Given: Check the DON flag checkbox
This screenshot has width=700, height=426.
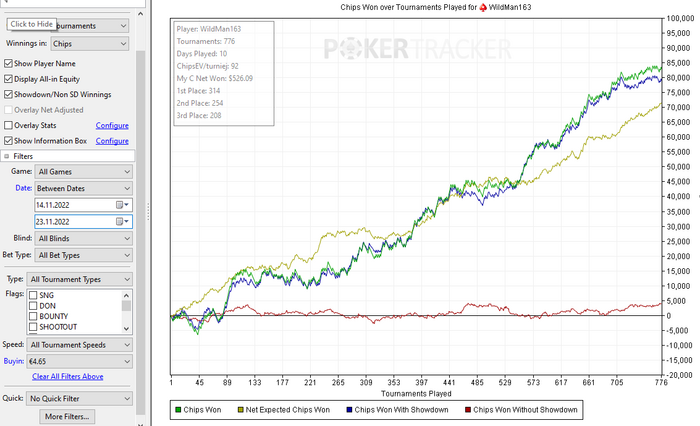Looking at the screenshot, I should click(x=33, y=306).
